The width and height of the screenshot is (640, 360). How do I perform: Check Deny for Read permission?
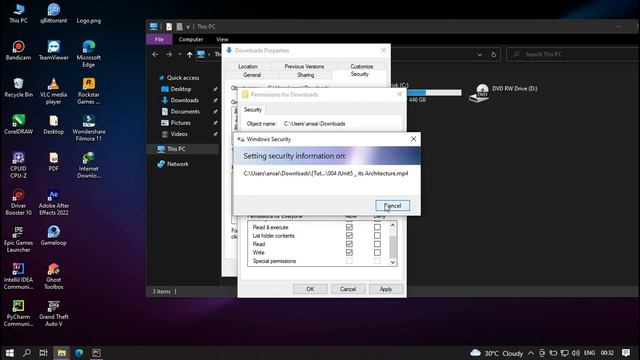tap(377, 244)
